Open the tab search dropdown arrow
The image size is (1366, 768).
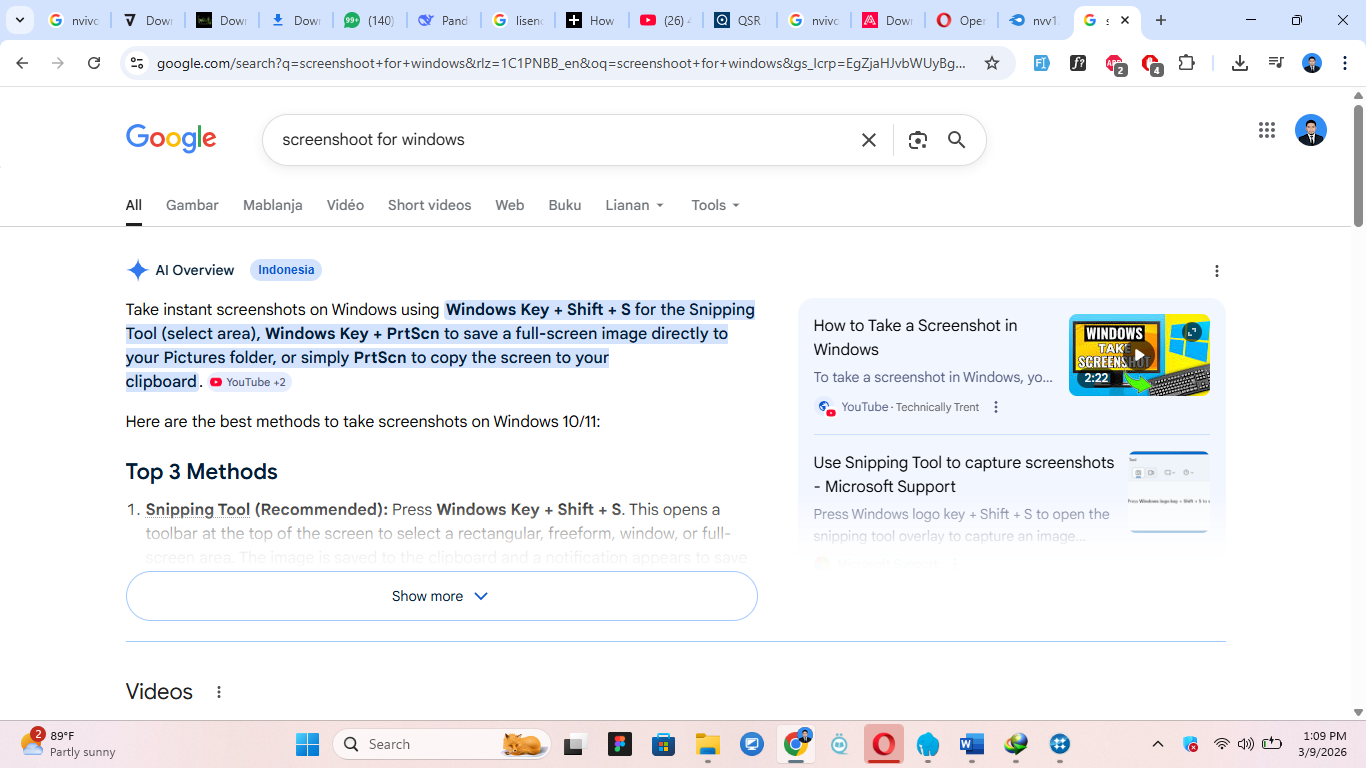(19, 20)
